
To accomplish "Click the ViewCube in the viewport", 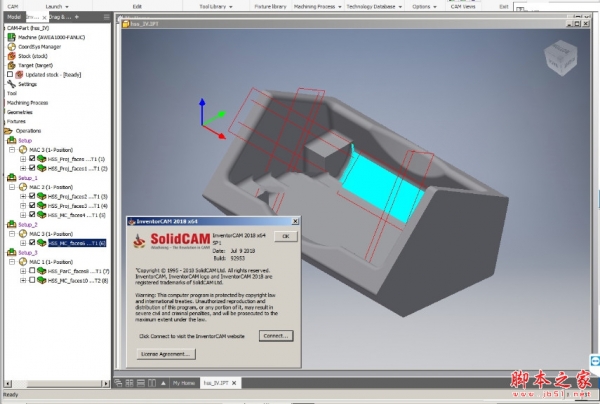I will click(556, 57).
